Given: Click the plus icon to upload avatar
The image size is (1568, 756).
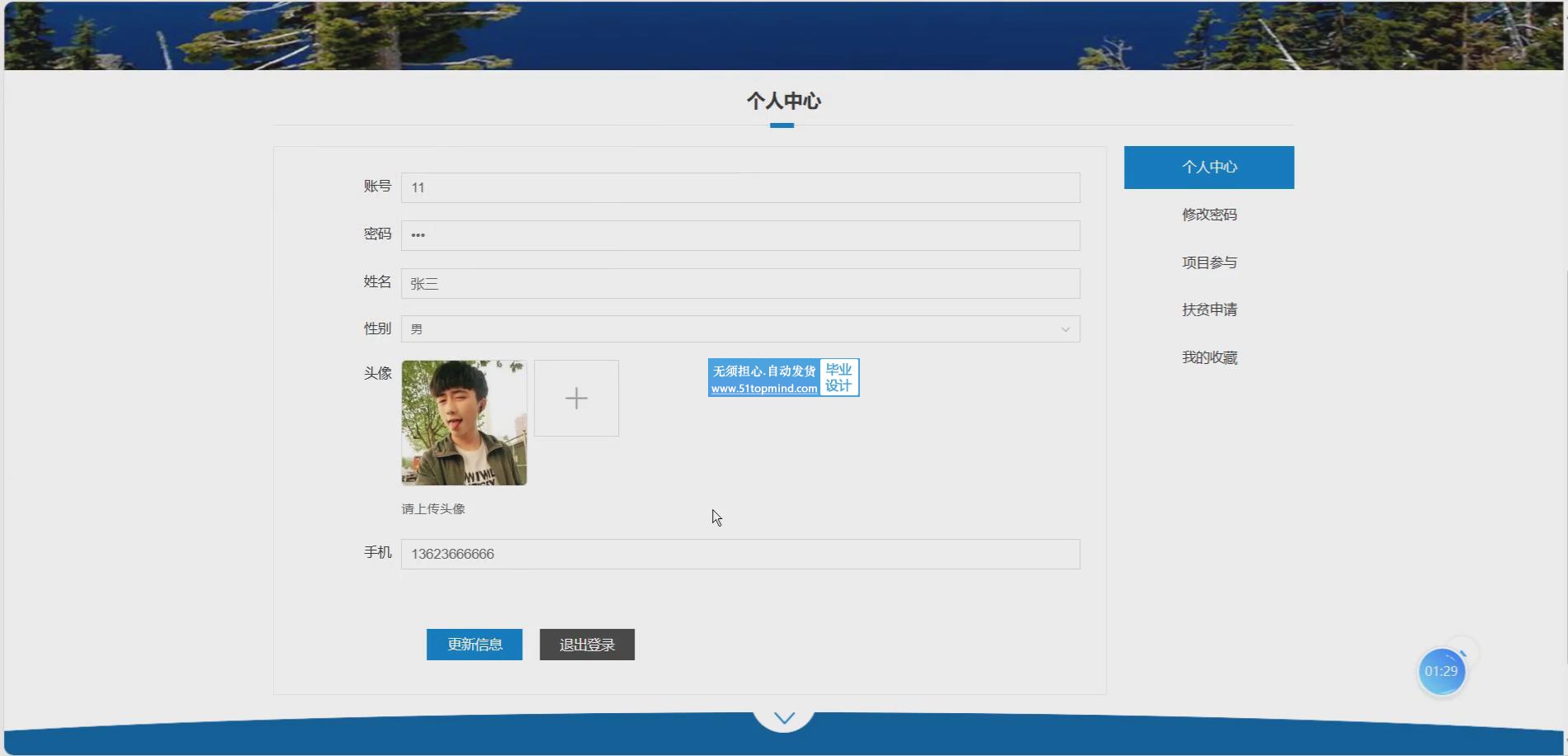Looking at the screenshot, I should tap(576, 398).
